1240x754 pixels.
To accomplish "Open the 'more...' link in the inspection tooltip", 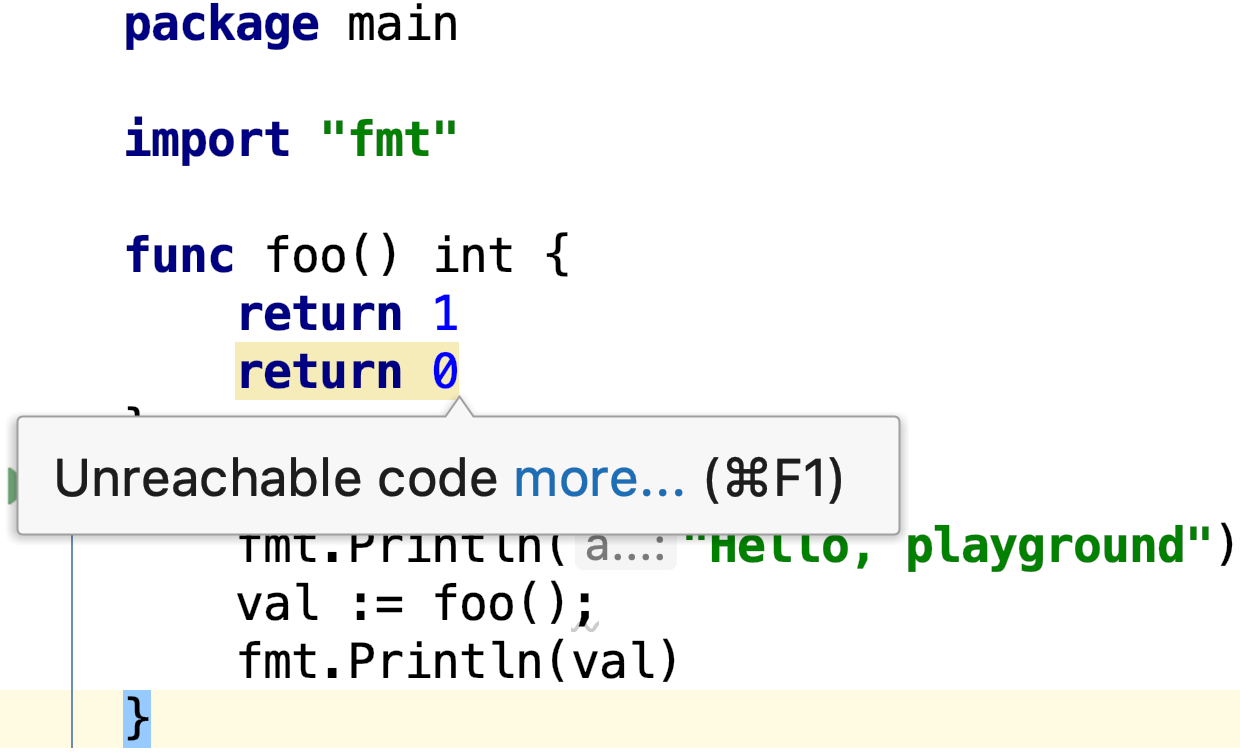I will [x=598, y=477].
